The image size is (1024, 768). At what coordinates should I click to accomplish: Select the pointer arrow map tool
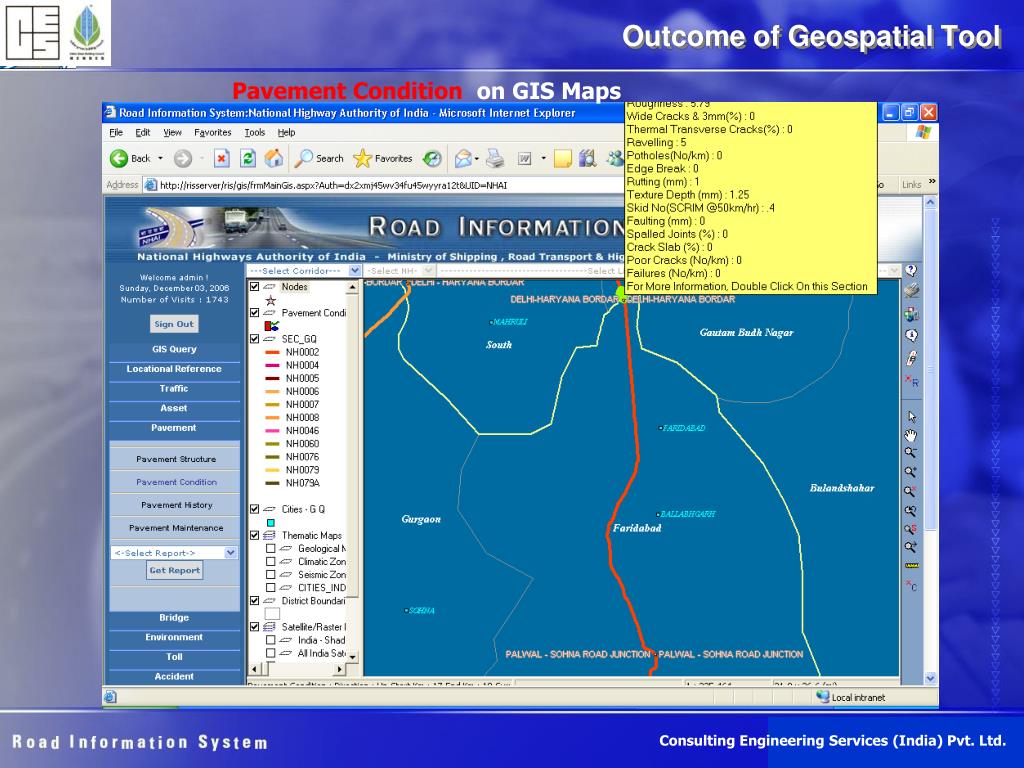912,417
